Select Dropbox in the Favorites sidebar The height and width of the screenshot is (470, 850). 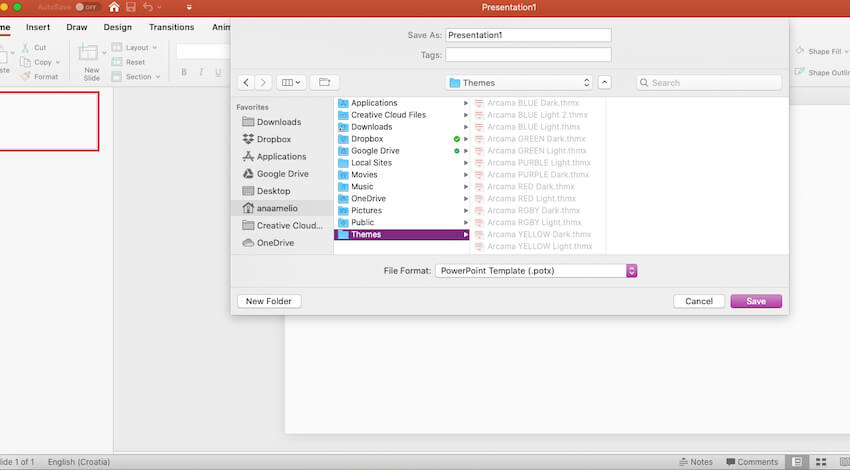click(273, 139)
